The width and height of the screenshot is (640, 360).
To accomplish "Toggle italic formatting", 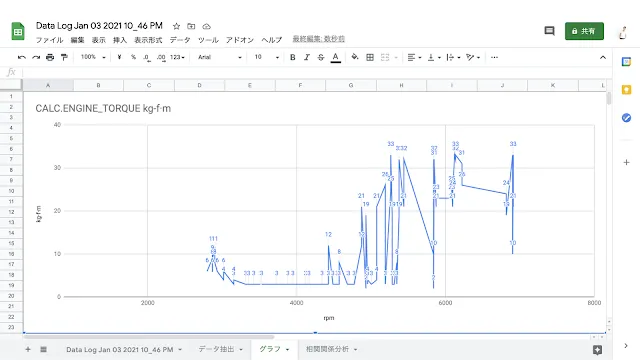I will click(x=307, y=57).
